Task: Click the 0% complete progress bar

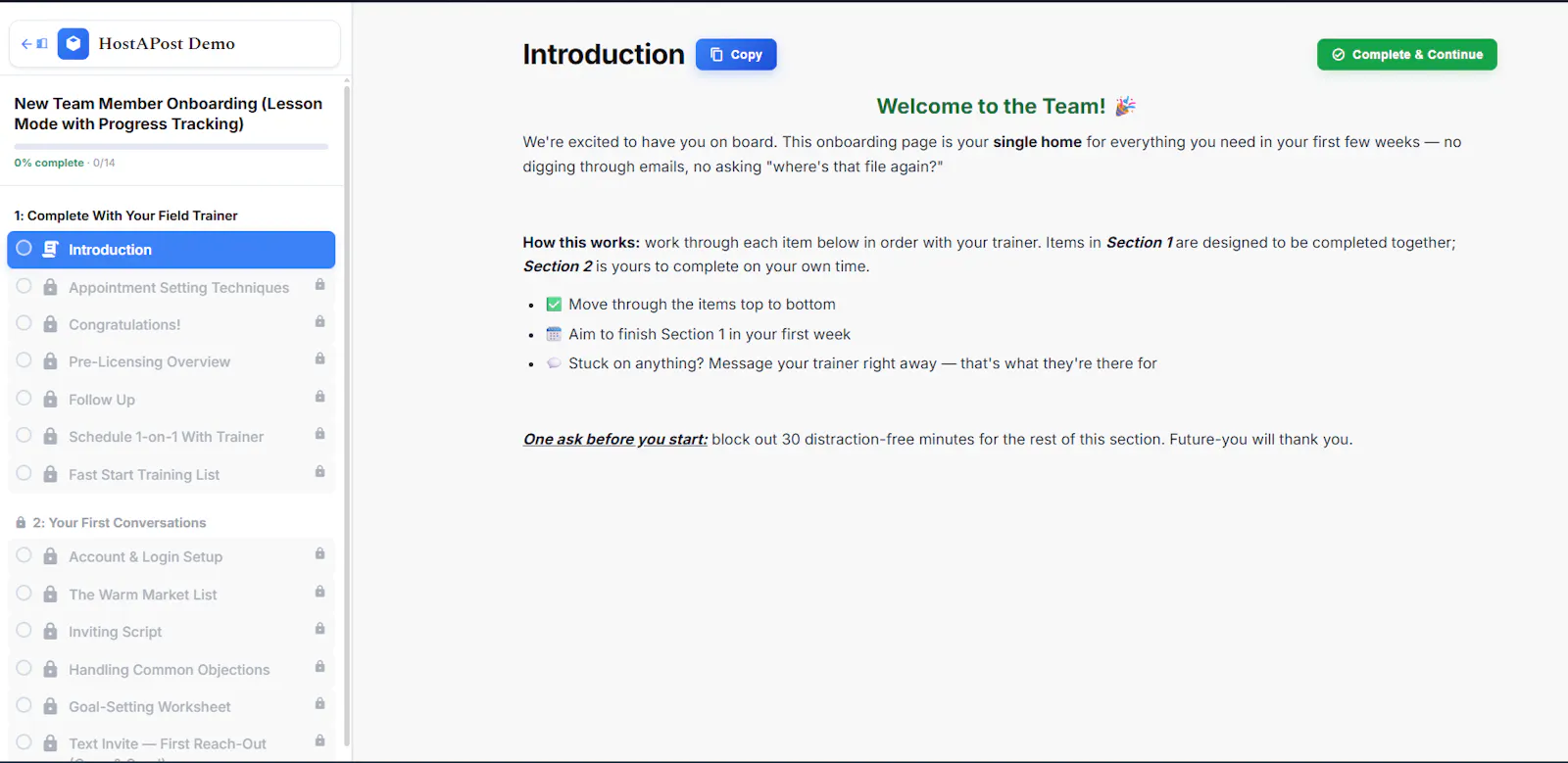Action: click(171, 147)
